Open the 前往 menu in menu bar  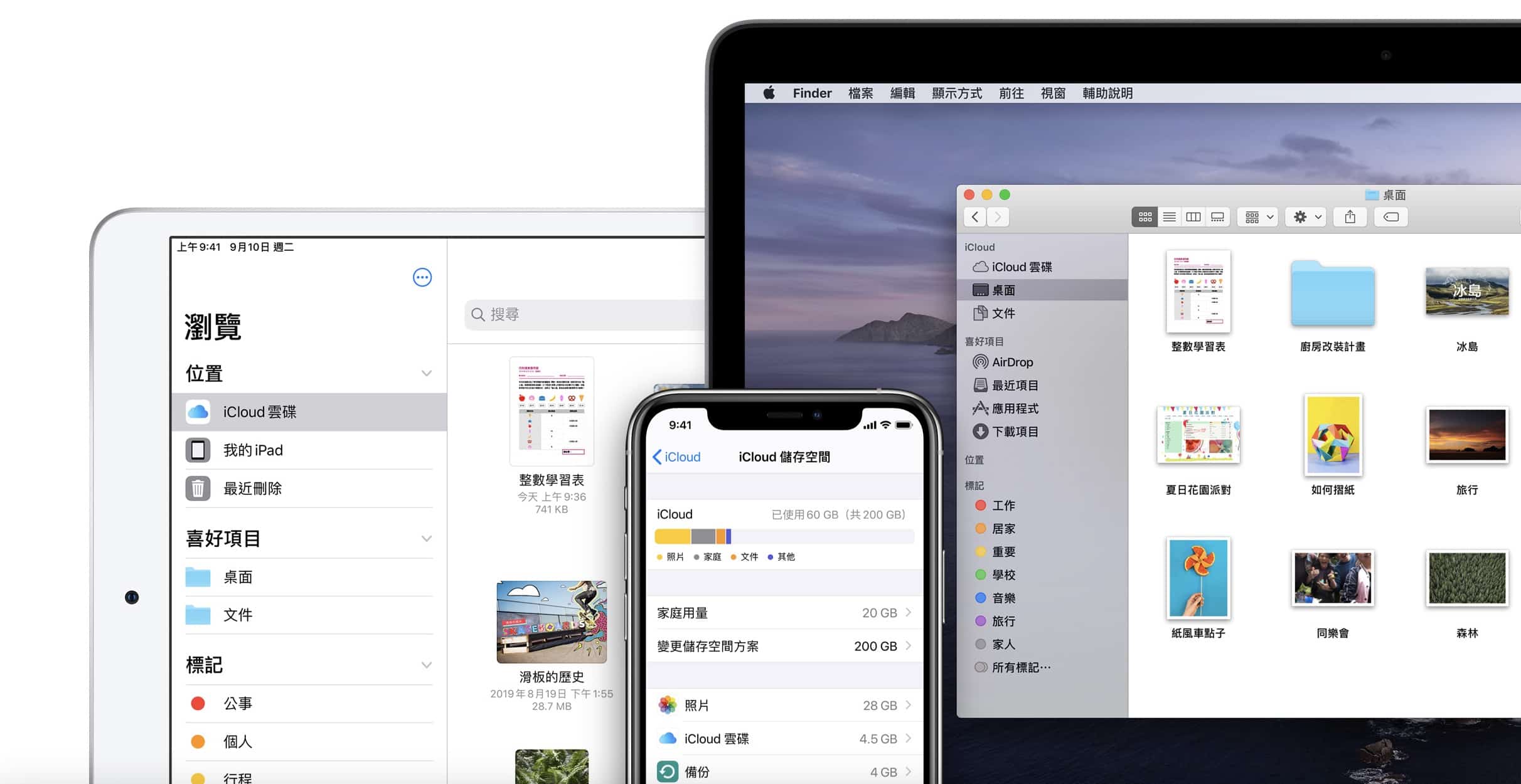coord(1011,93)
